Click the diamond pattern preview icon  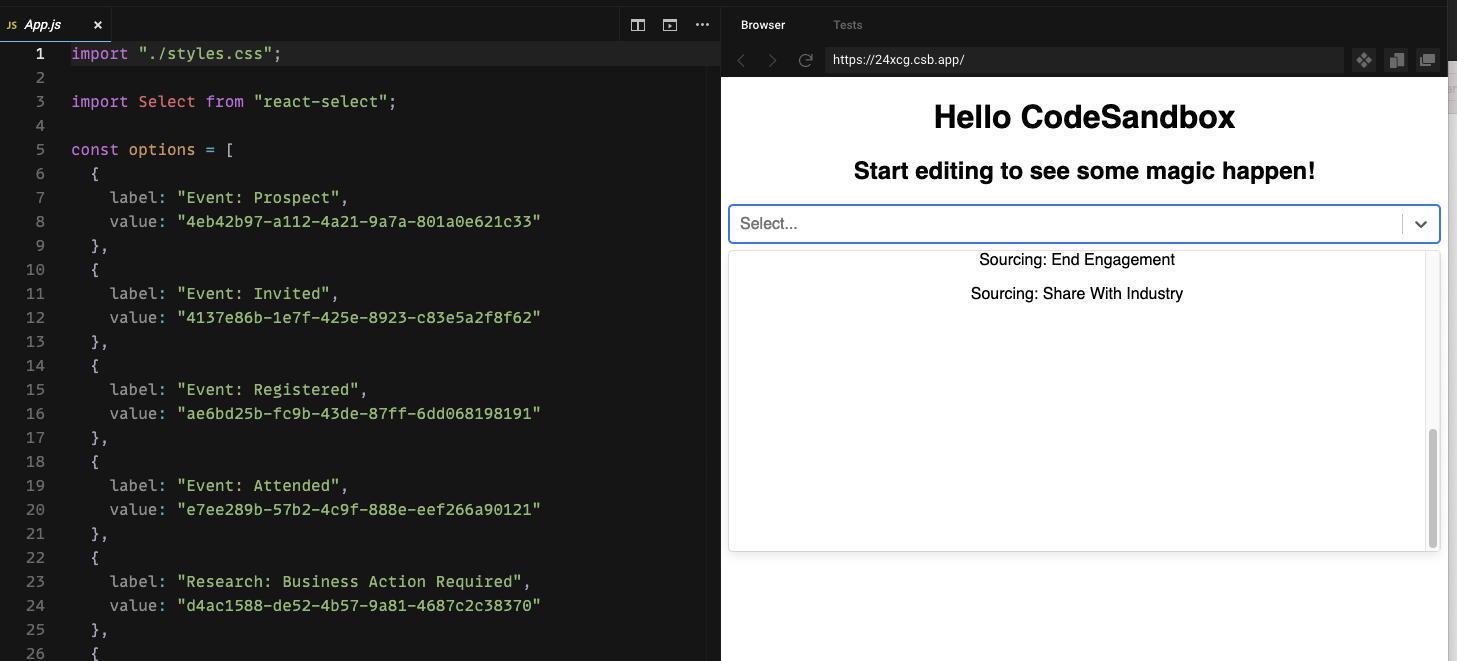[1364, 60]
